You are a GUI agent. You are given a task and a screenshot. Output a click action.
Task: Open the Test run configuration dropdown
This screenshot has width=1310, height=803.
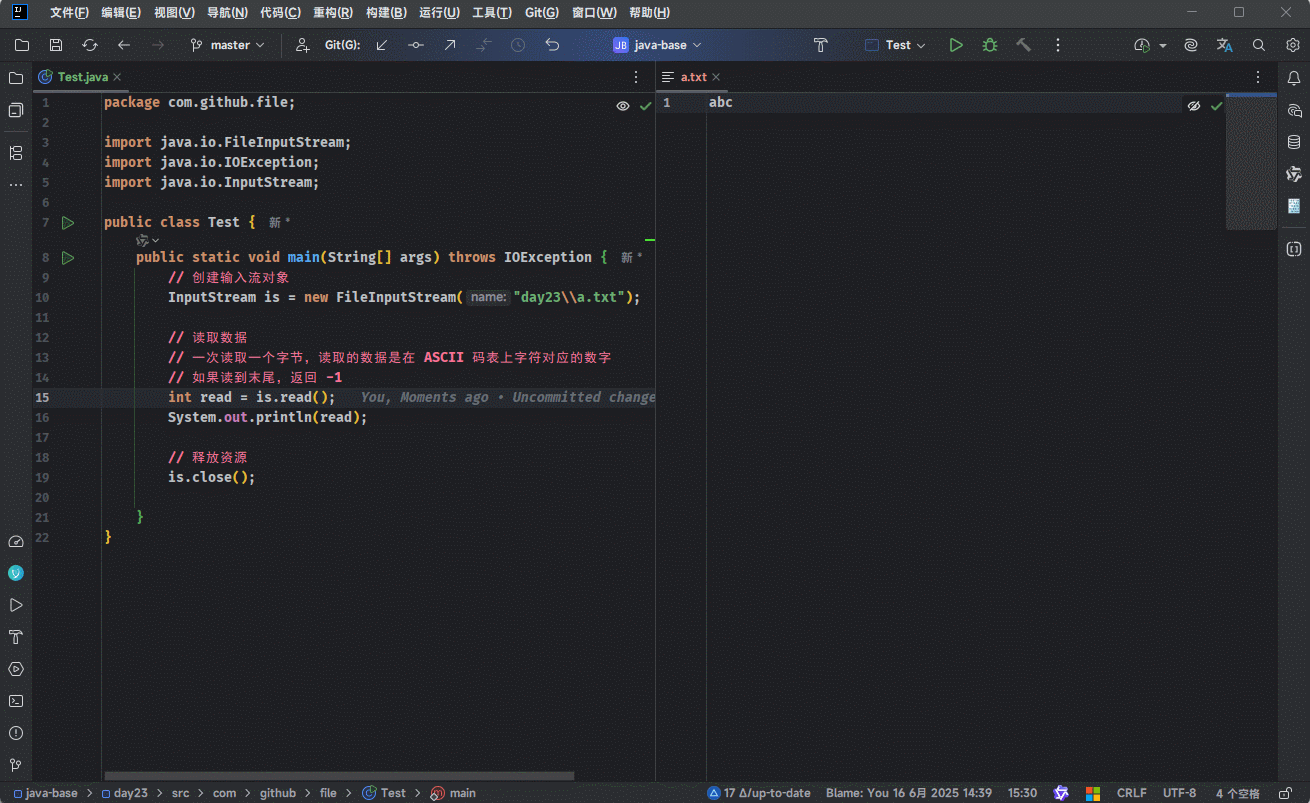tap(897, 45)
